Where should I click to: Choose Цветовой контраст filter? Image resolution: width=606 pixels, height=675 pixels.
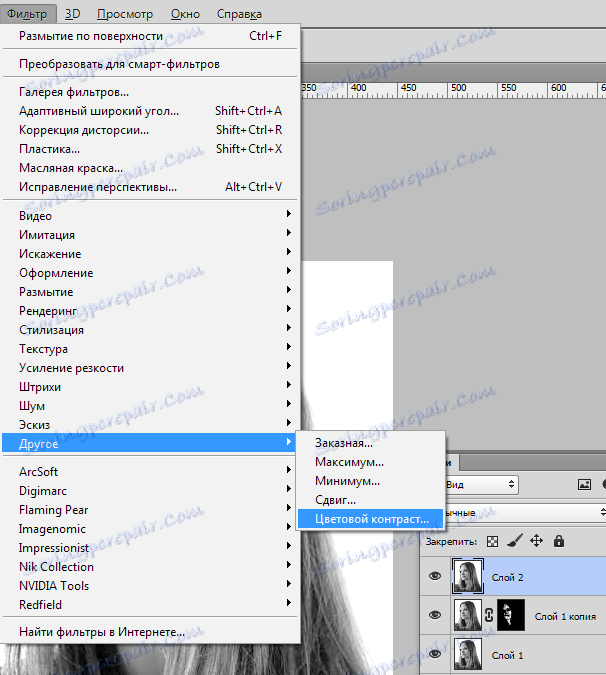point(370,519)
